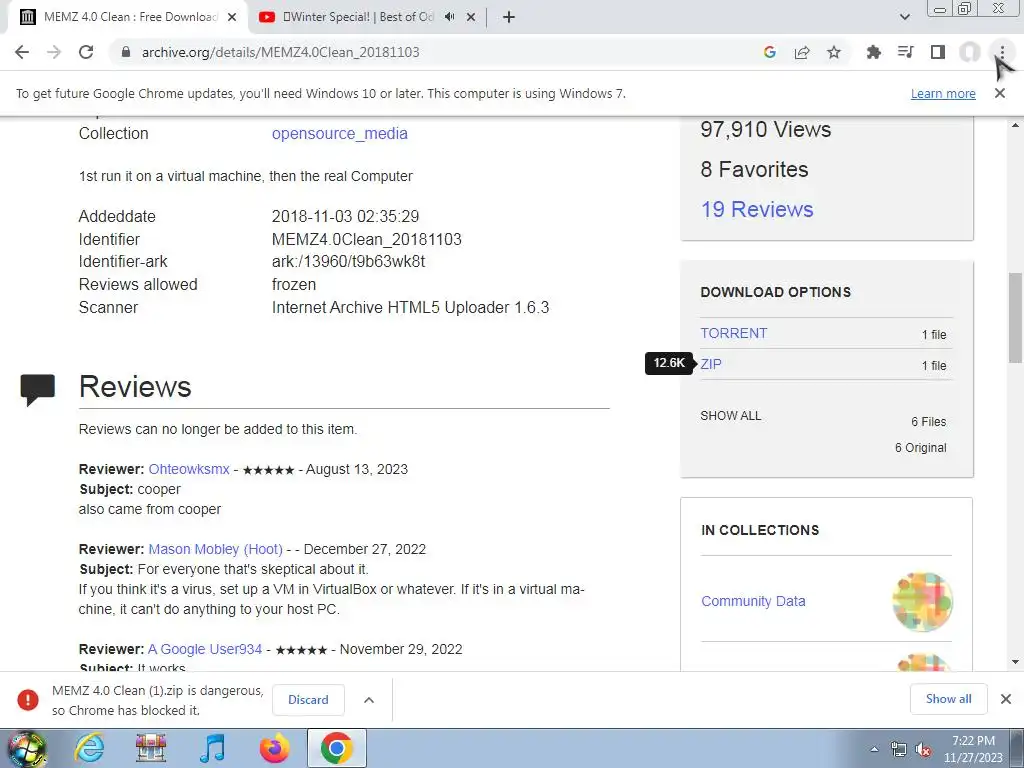Select the 8 Favorites text
This screenshot has height=768, width=1024.
[x=754, y=169]
